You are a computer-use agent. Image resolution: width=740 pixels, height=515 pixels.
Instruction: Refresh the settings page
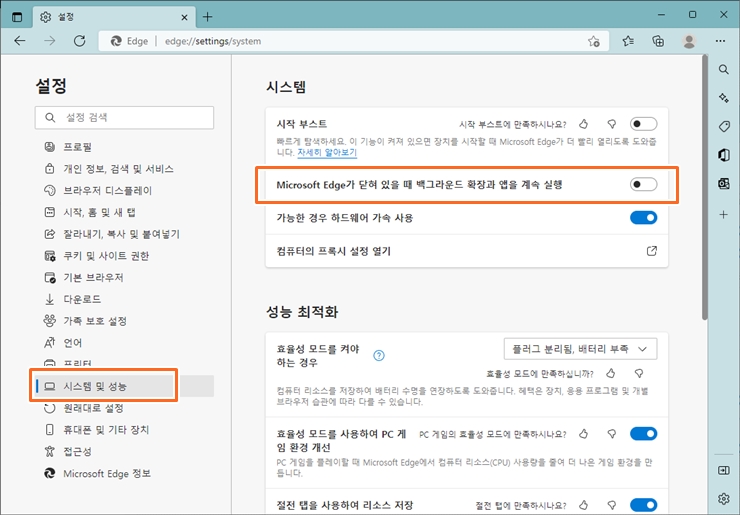click(x=79, y=41)
